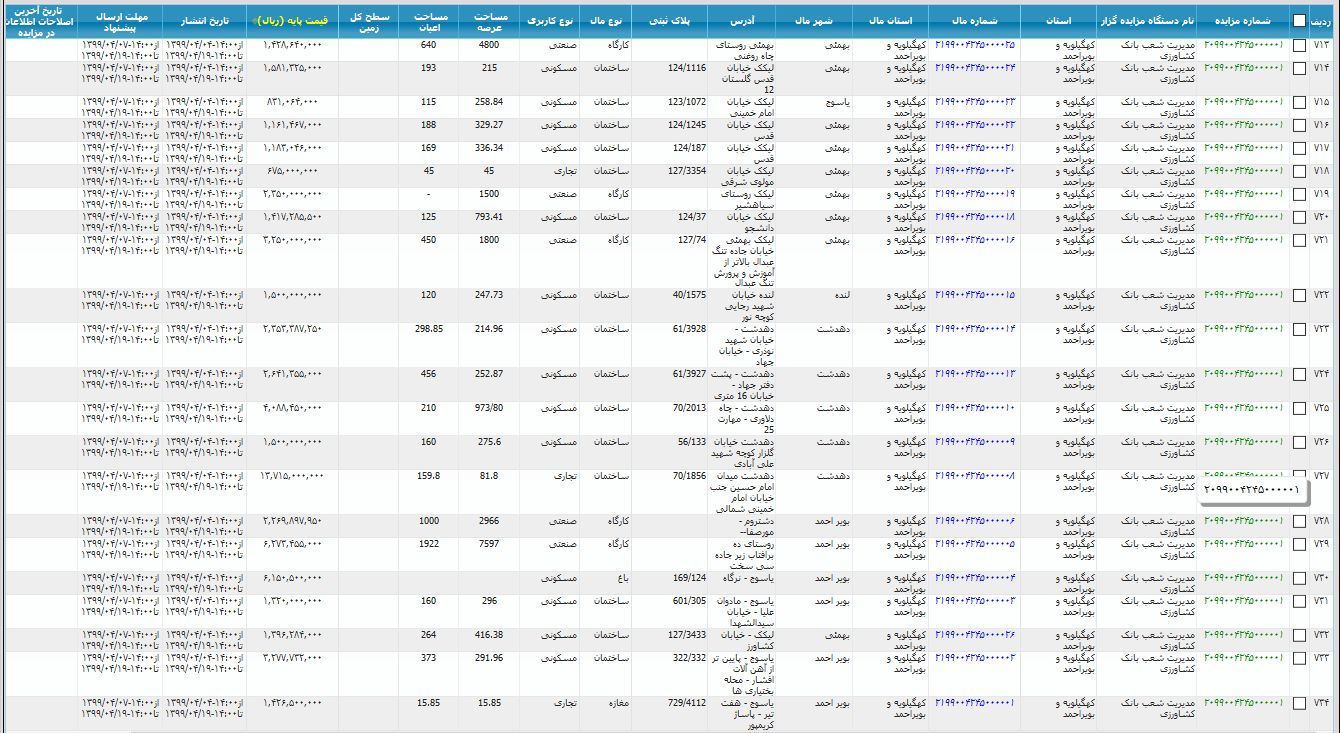Viewport: 1340px width, 733px height.
Task: Open auction number link in row ۷۱۳
Action: 1243,44
